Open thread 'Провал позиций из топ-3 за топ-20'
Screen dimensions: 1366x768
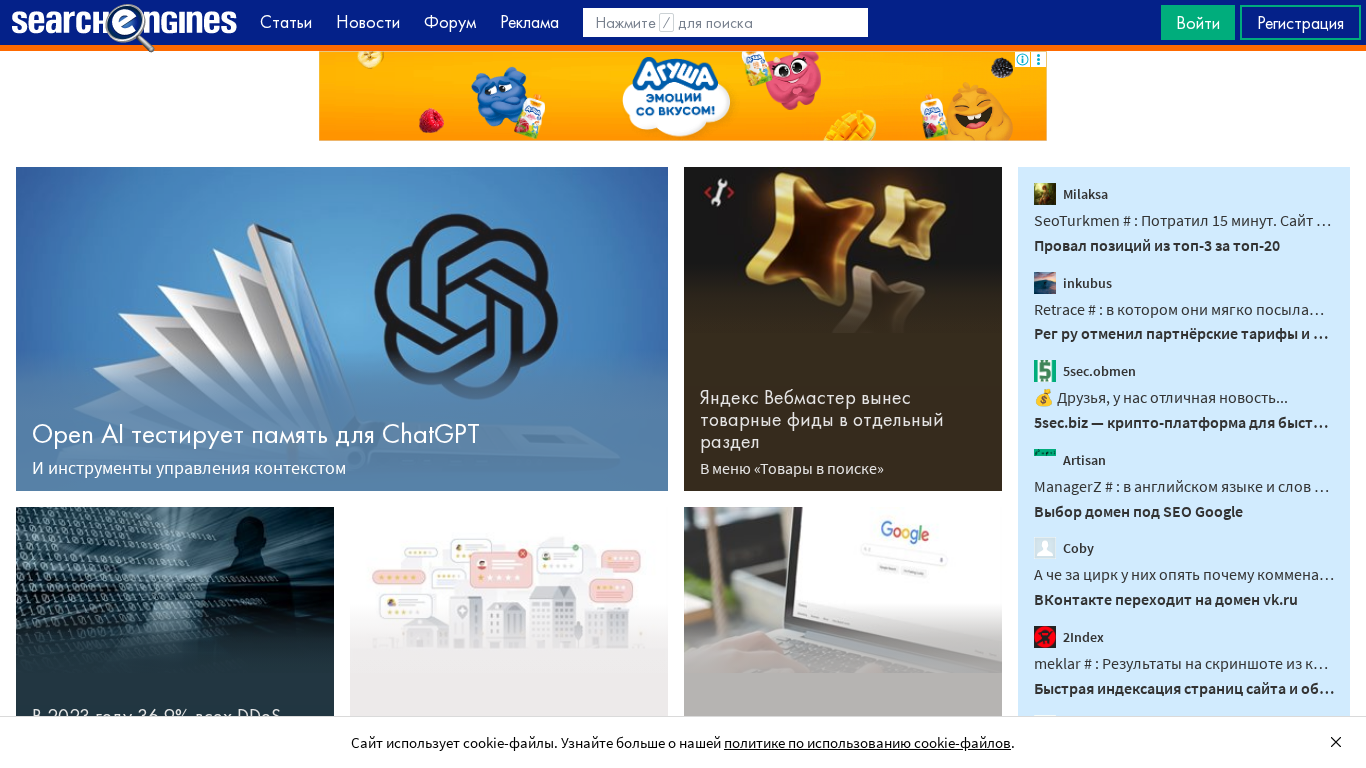coord(1157,246)
